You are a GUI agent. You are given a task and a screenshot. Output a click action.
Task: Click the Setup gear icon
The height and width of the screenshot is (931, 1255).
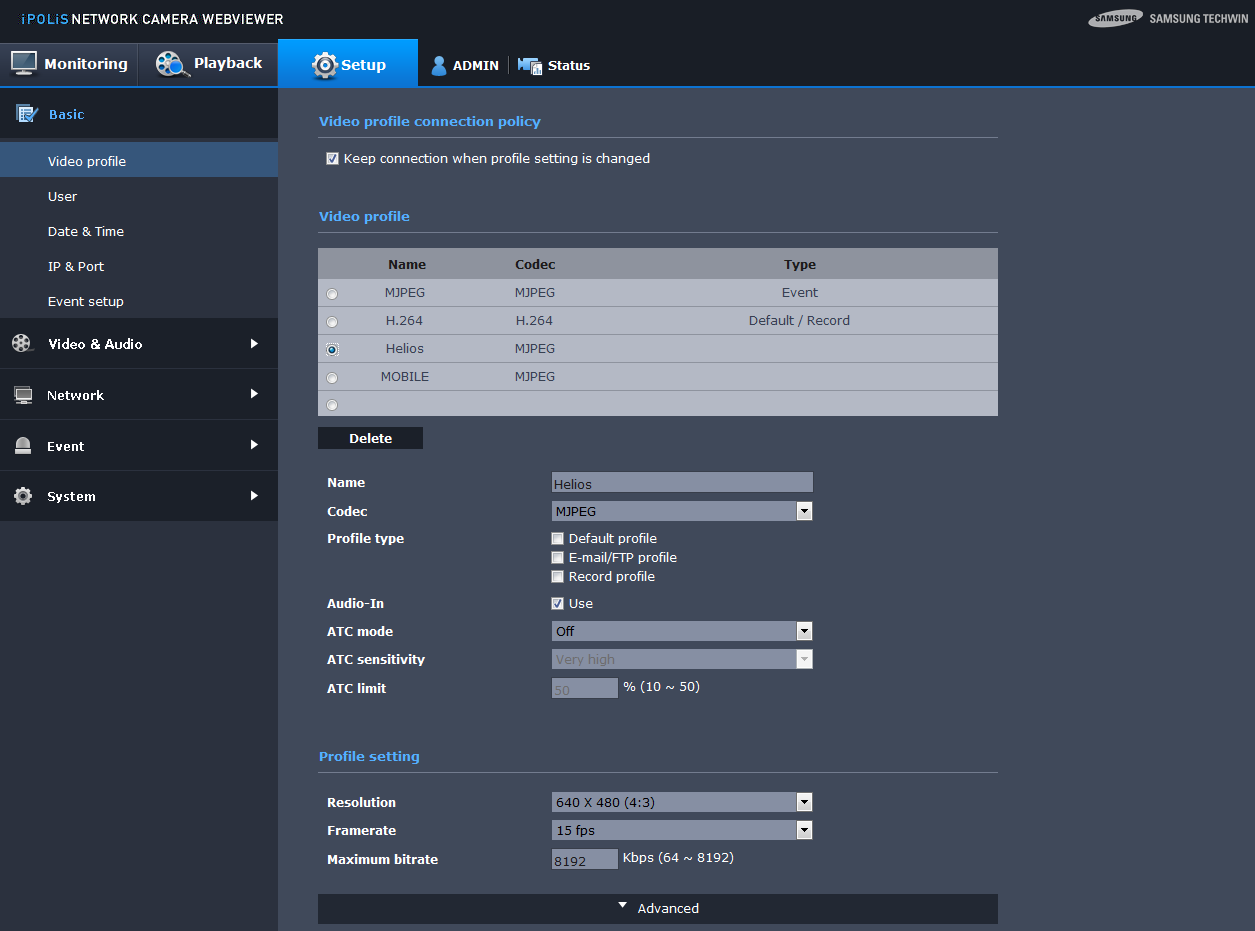tap(325, 65)
